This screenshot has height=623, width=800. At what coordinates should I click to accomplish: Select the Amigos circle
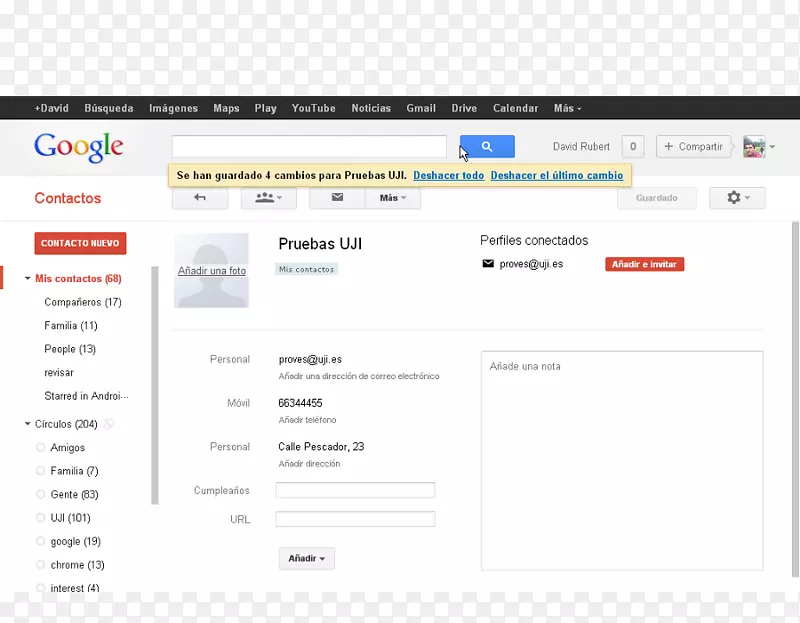(67, 447)
